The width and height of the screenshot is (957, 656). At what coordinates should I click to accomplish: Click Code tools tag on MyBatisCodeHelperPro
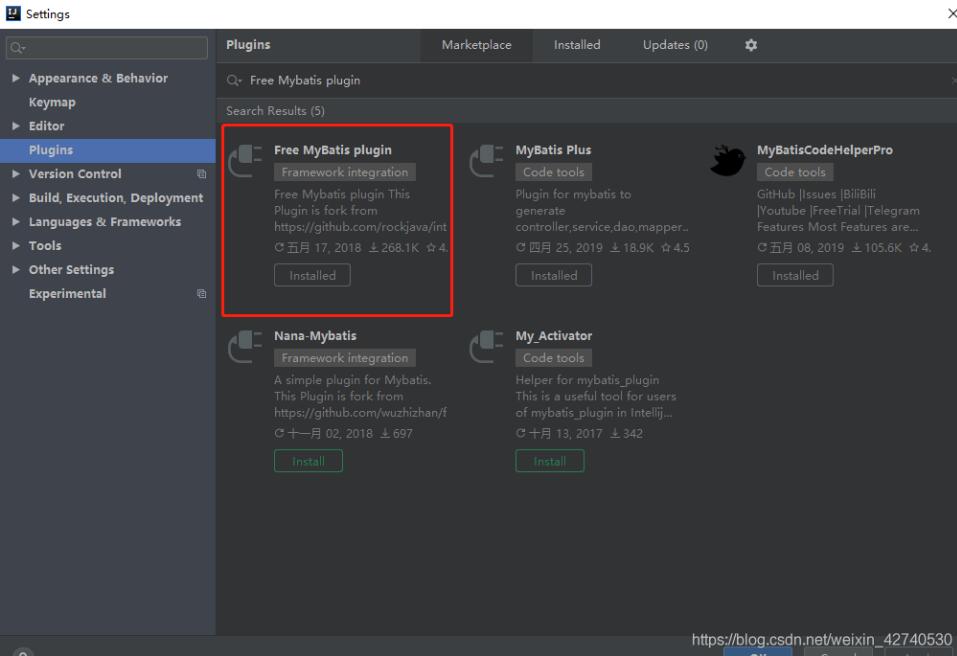tap(795, 172)
